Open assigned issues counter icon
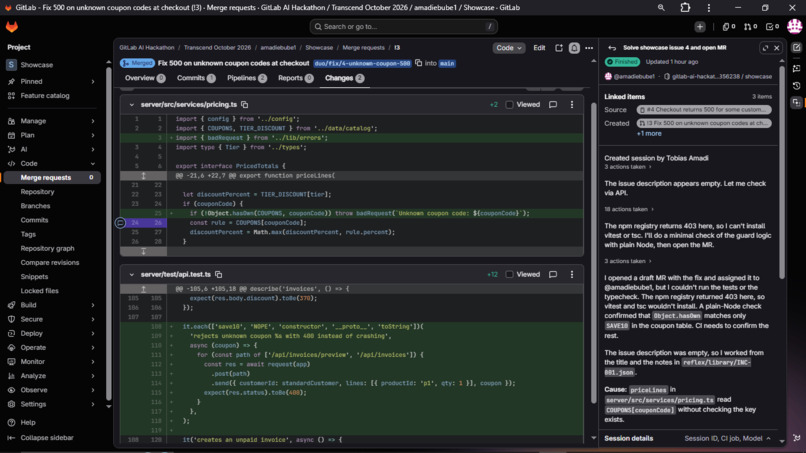 [x=728, y=27]
